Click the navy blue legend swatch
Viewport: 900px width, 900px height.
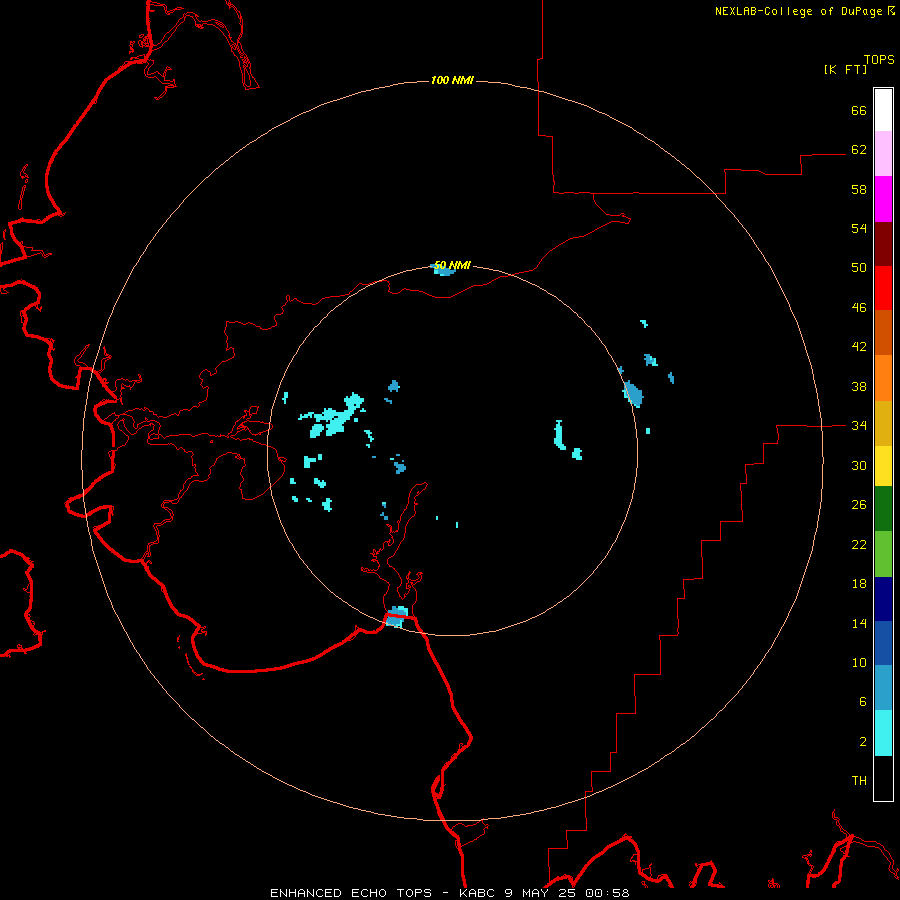883,599
